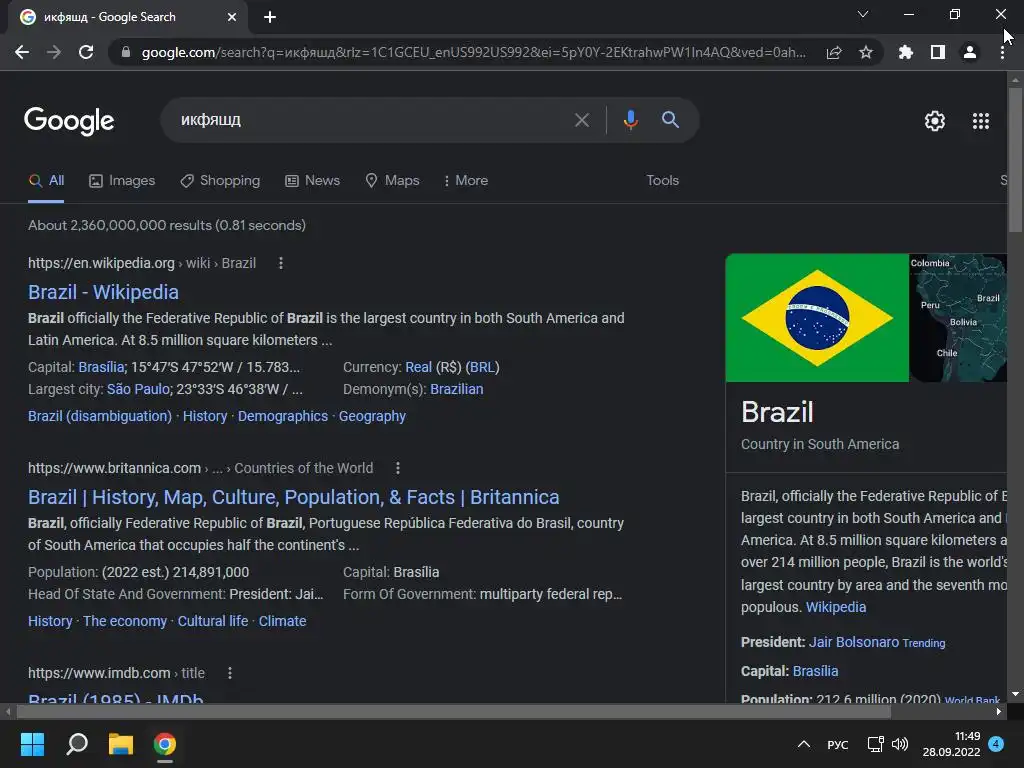Open the site security lock info
The height and width of the screenshot is (768, 1024).
click(126, 52)
